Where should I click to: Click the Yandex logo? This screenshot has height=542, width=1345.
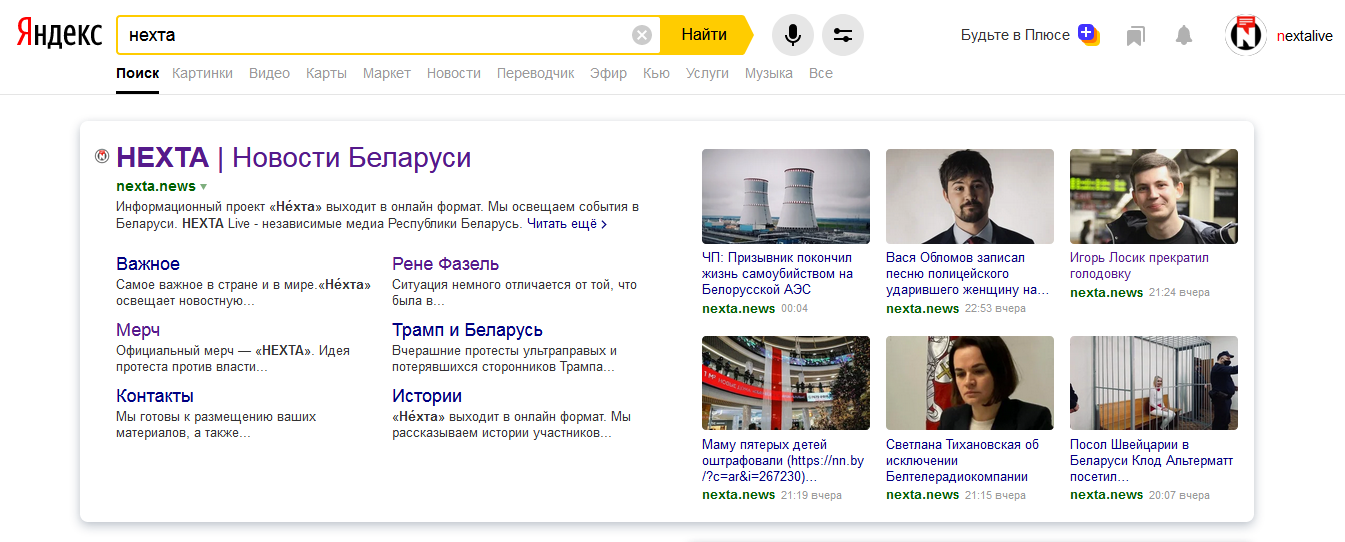coord(59,35)
